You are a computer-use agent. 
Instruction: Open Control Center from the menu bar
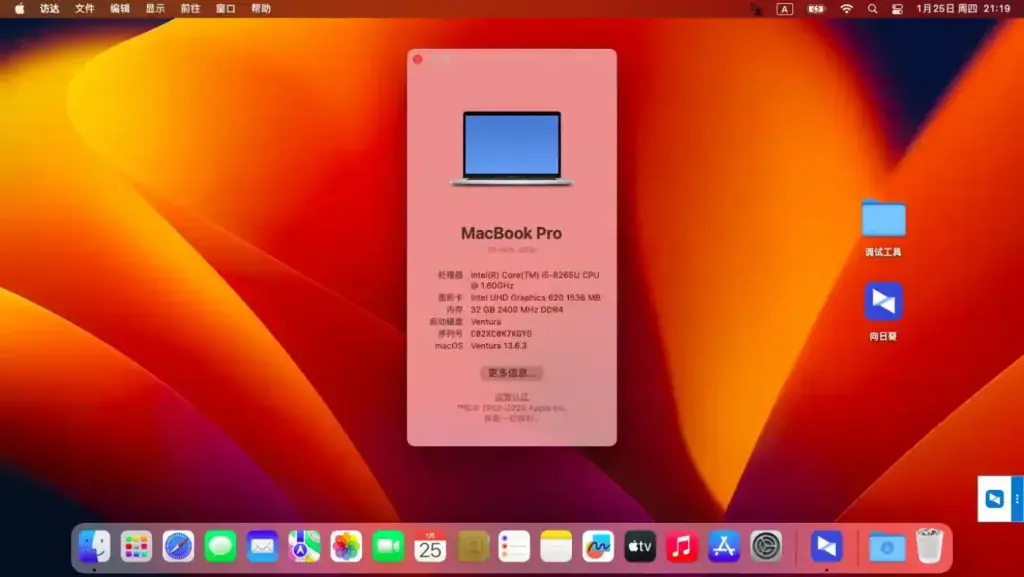(x=897, y=8)
